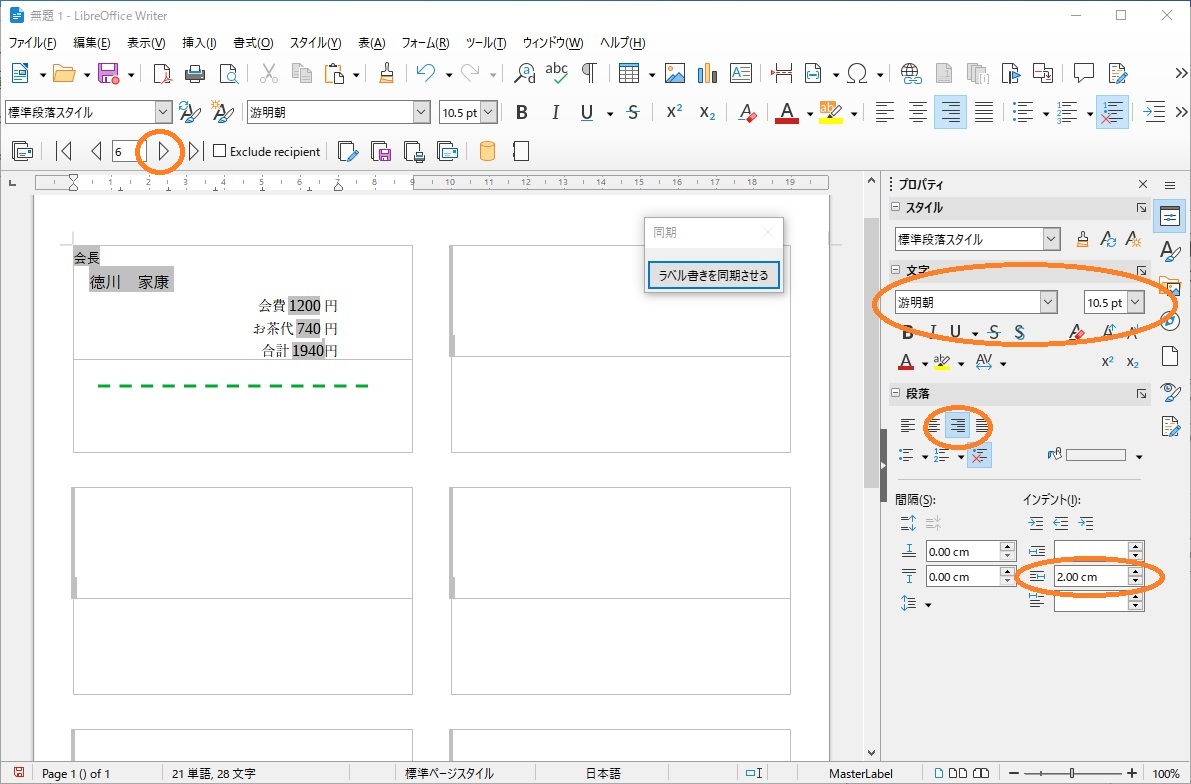Open the Styles deck in sidebar

coord(1170,251)
